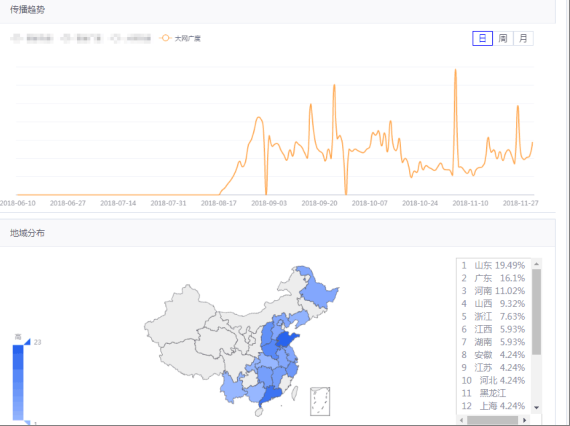Toggle the third blurred legend item
The height and width of the screenshot is (426, 570).
[131, 38]
